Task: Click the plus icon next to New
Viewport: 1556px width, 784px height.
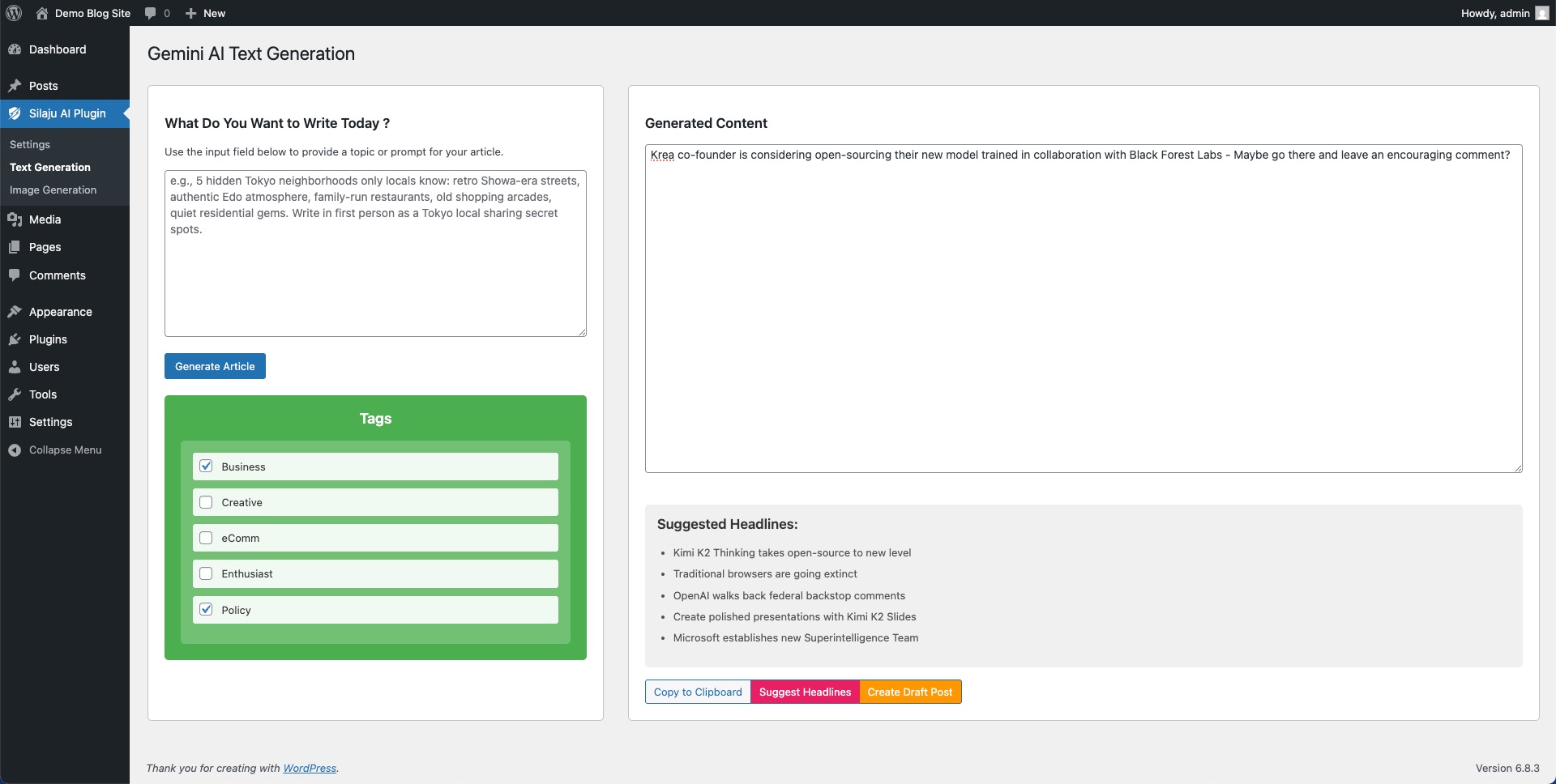Action: 190,13
